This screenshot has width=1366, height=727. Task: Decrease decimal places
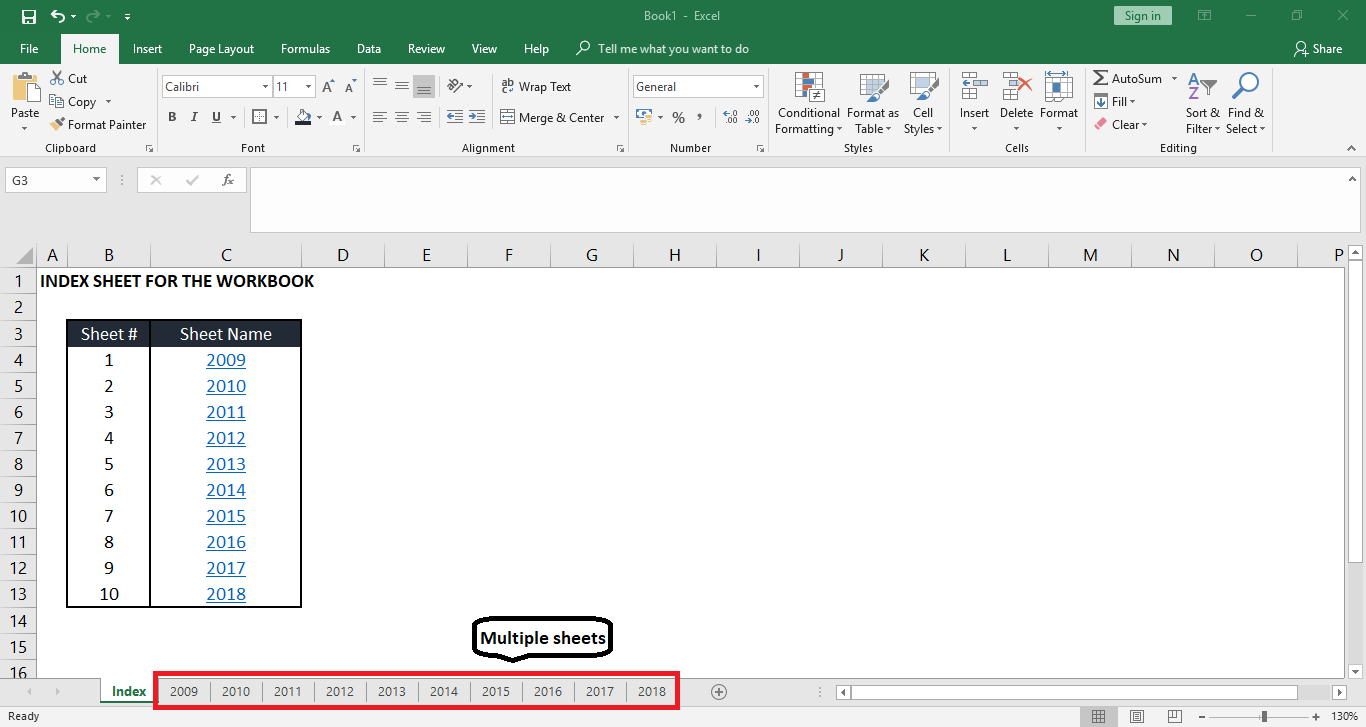pyautogui.click(x=751, y=117)
